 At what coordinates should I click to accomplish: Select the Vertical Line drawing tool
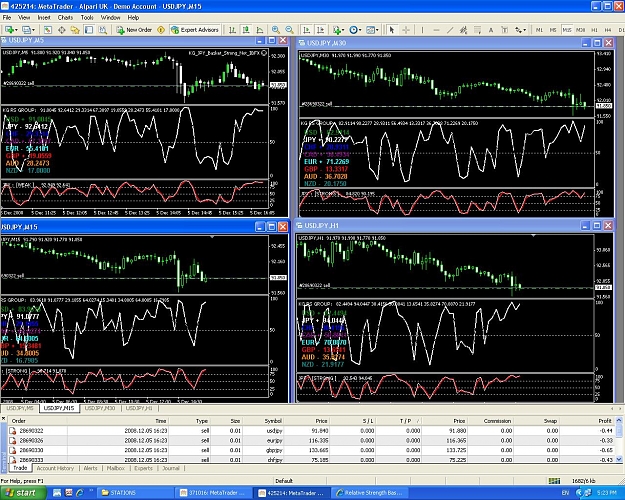(x=423, y=30)
